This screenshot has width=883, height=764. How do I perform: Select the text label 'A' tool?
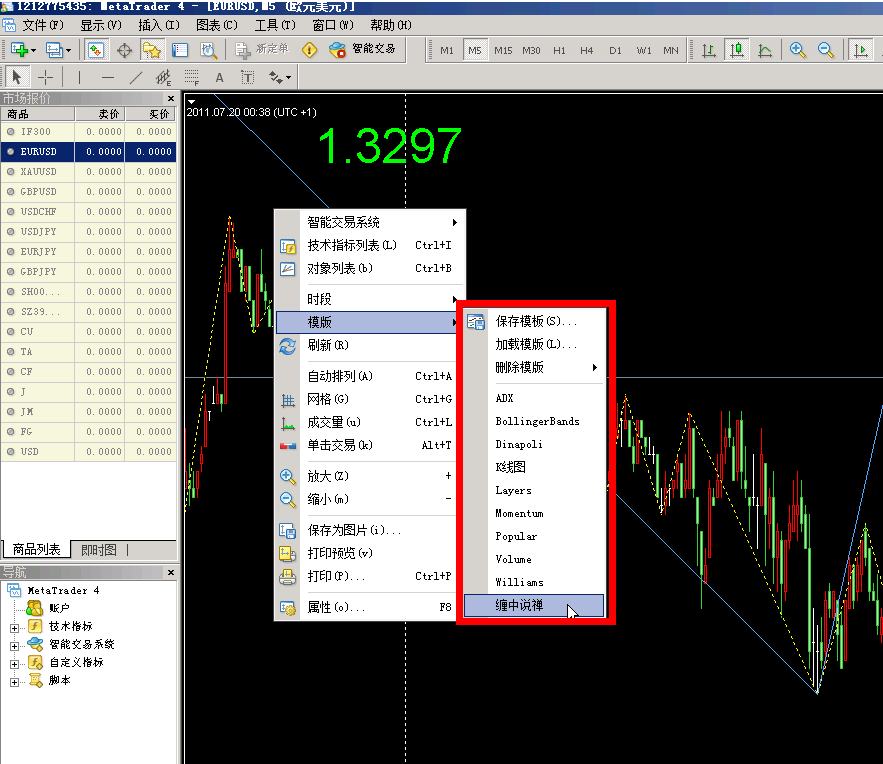(x=219, y=77)
